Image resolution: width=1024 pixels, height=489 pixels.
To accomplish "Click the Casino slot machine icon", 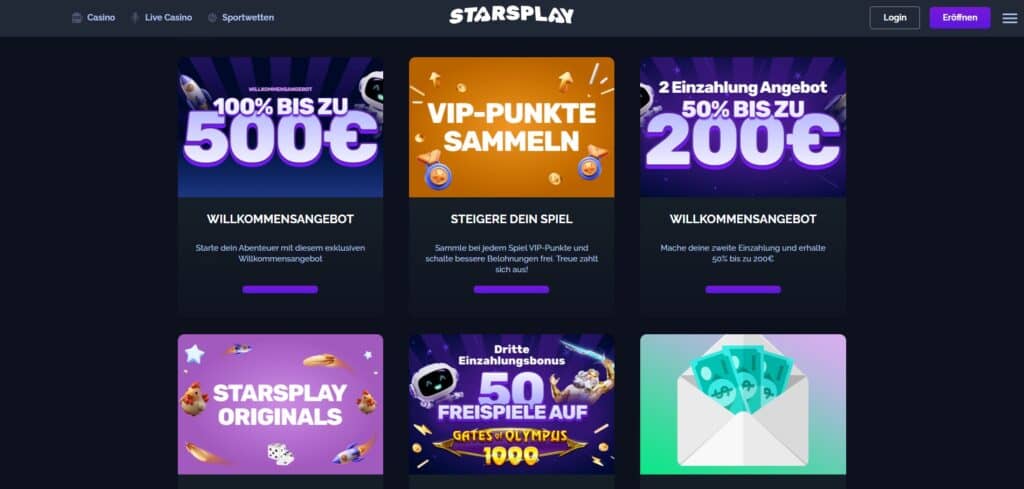I will point(77,18).
